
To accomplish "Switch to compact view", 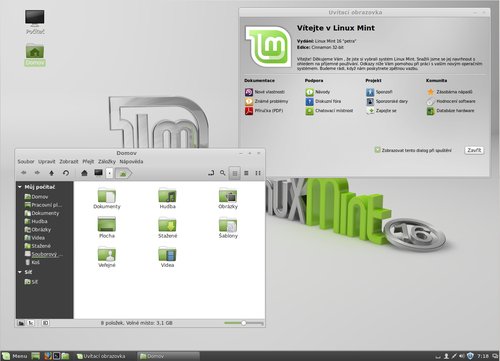I will coord(258,173).
